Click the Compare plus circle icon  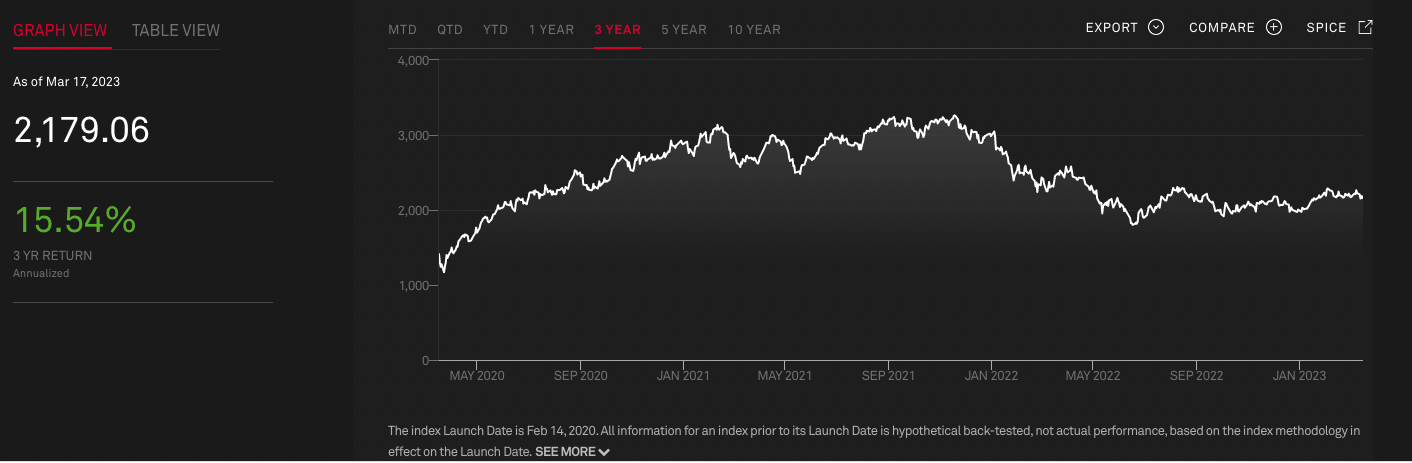pyautogui.click(x=1273, y=28)
